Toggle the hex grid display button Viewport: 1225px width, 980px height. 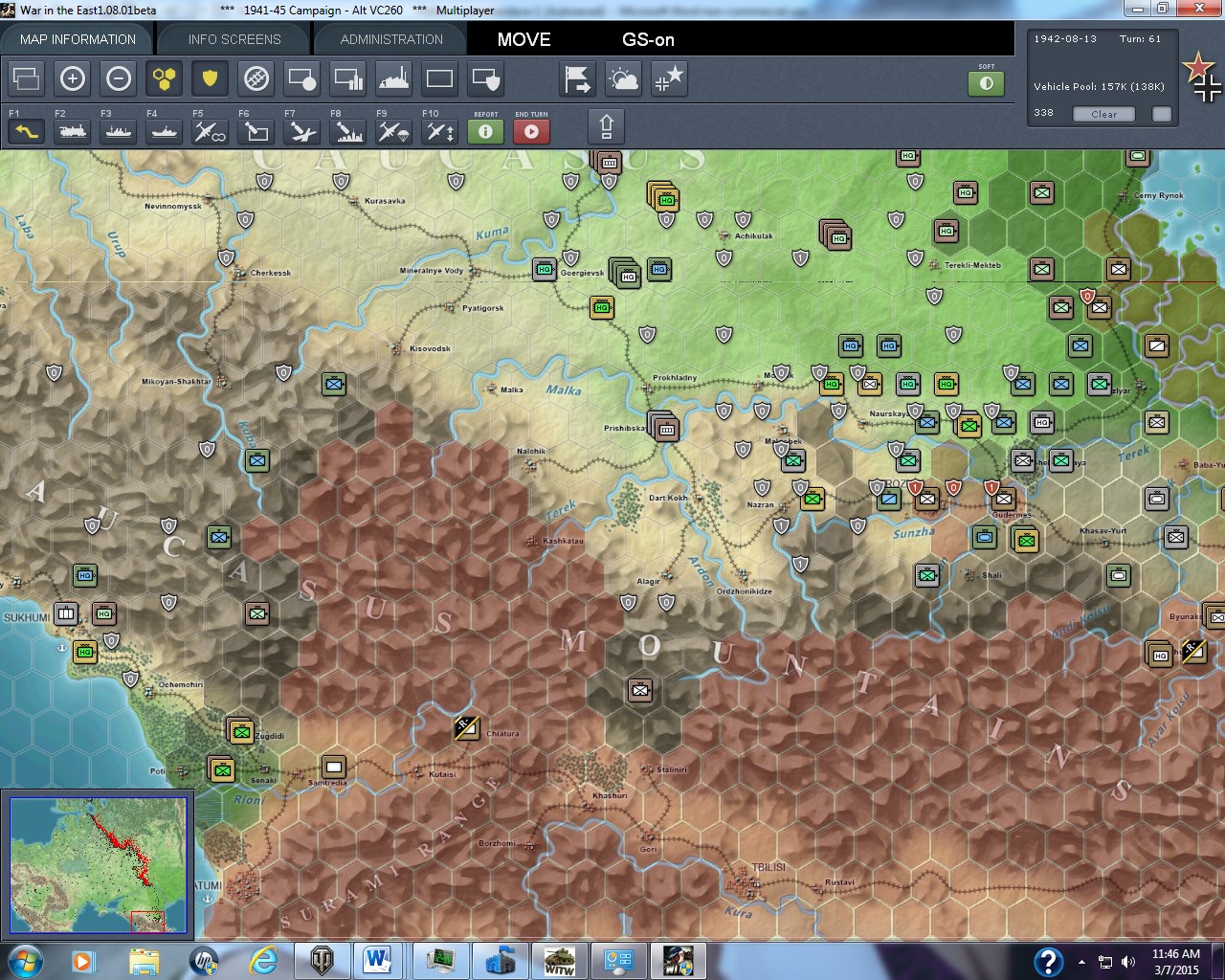pos(165,78)
